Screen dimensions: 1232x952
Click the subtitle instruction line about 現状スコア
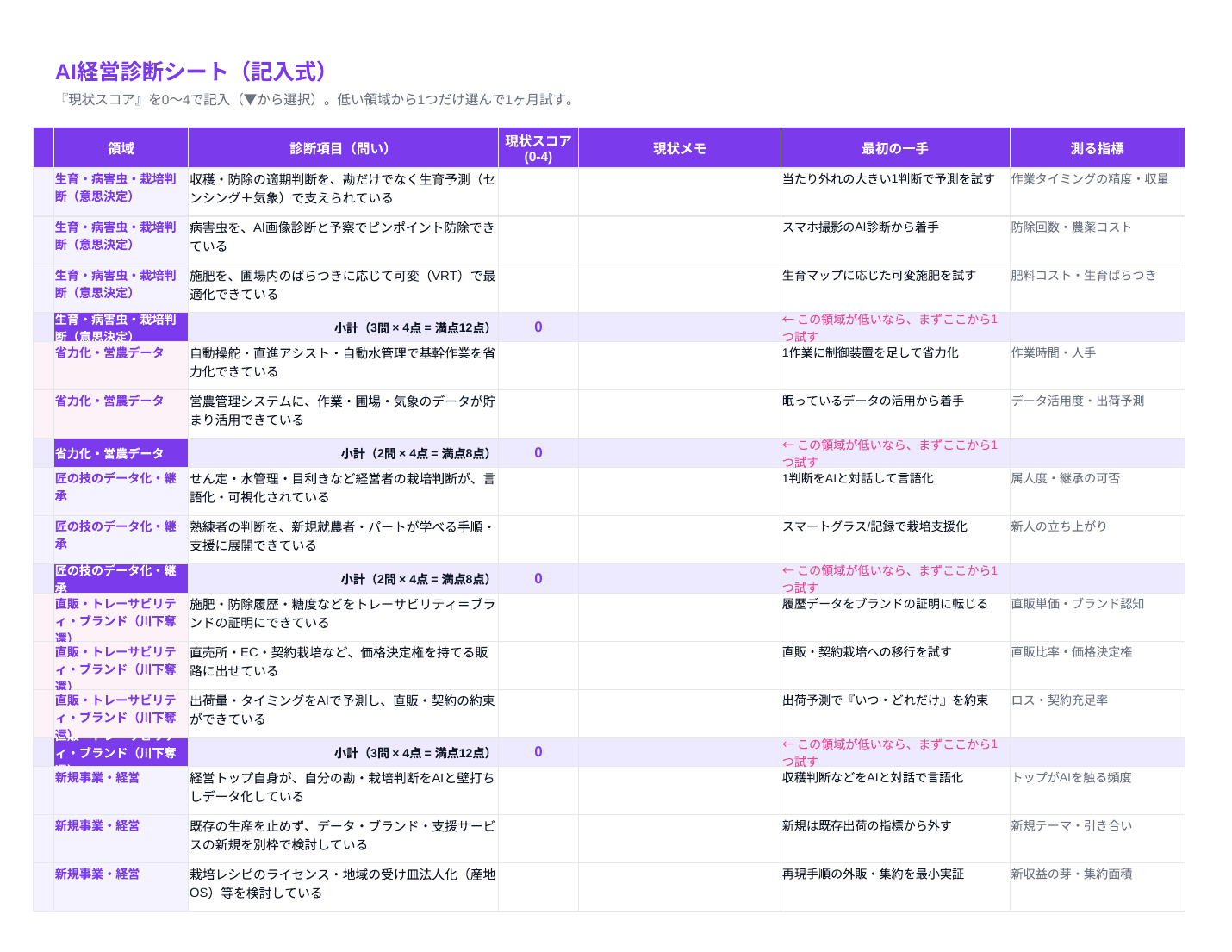[317, 99]
